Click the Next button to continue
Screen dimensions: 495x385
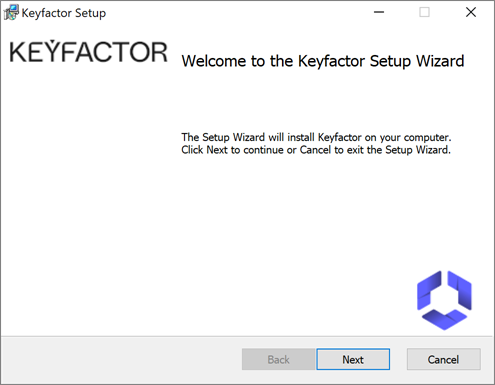pyautogui.click(x=353, y=359)
